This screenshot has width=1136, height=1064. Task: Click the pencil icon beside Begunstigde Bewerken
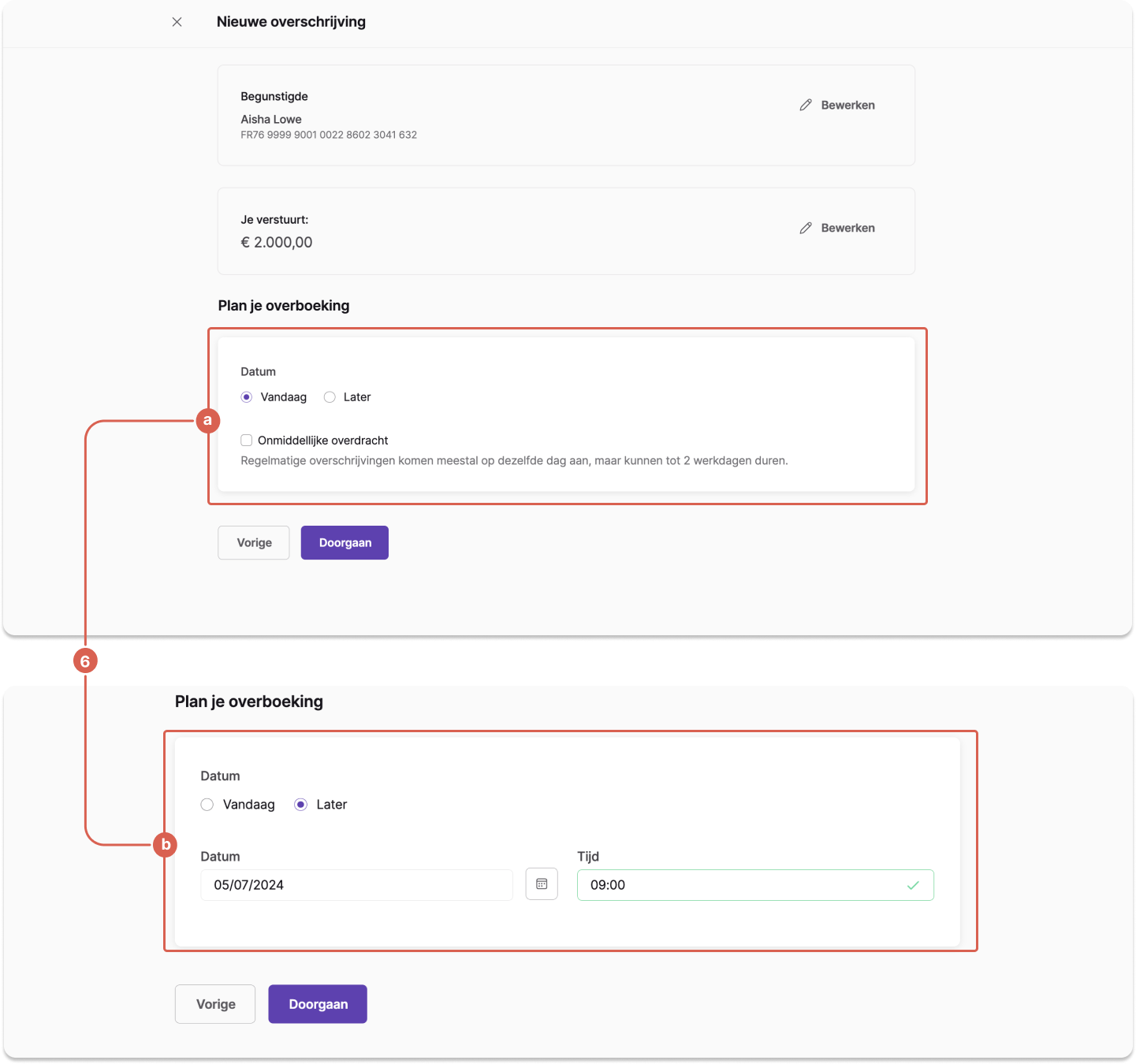[x=806, y=105]
